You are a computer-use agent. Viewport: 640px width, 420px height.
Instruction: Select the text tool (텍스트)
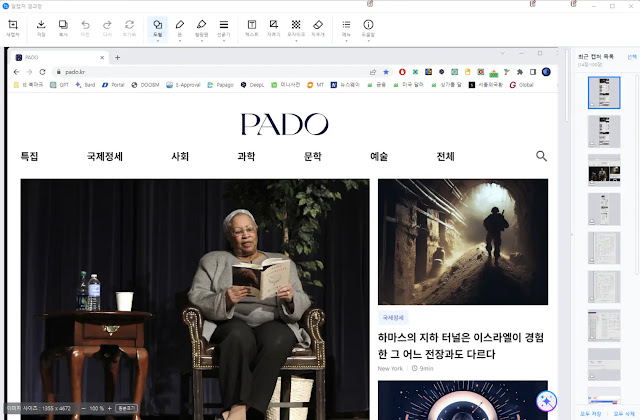coord(252,29)
